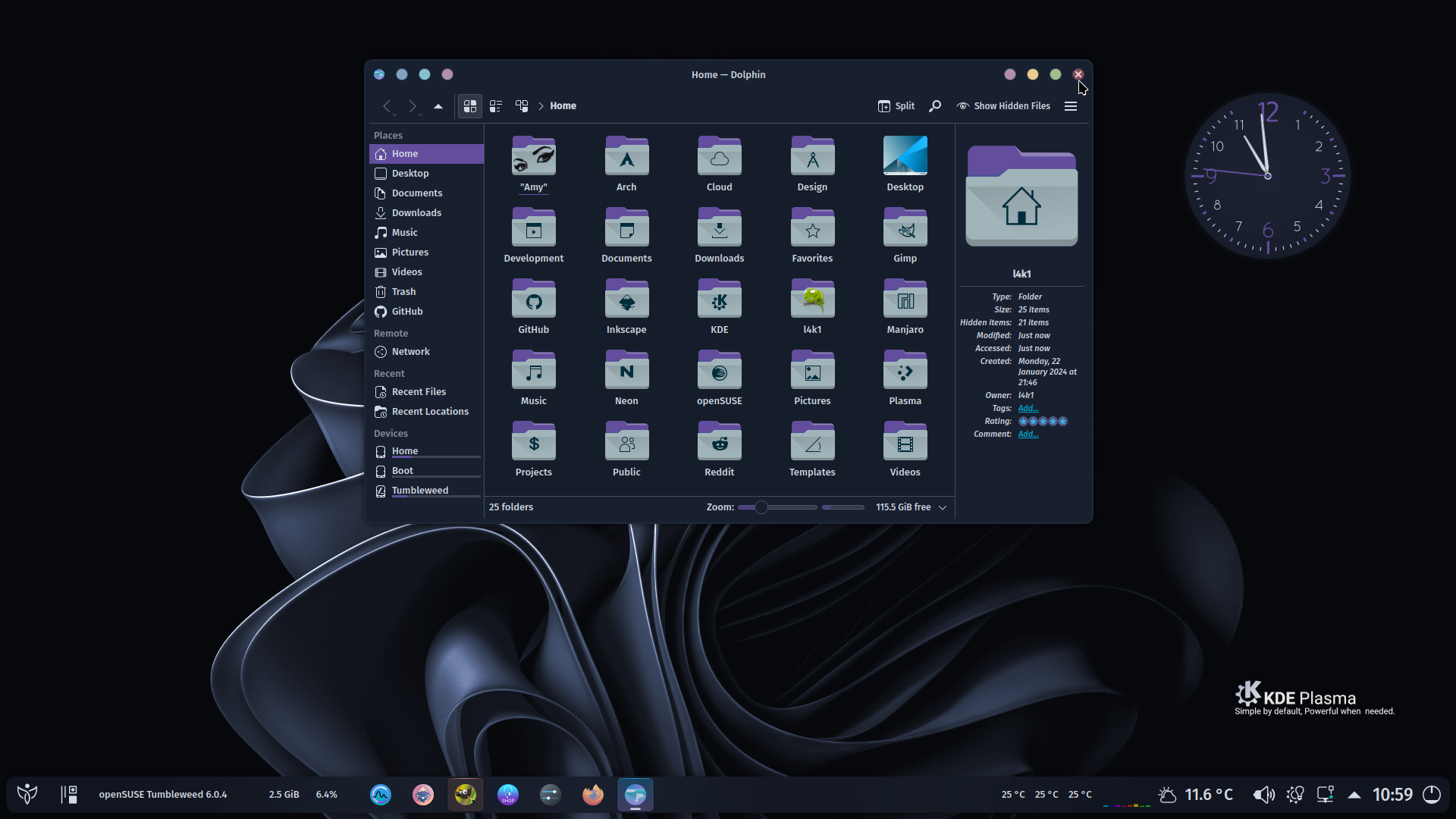Open the Projects folder

pyautogui.click(x=533, y=449)
